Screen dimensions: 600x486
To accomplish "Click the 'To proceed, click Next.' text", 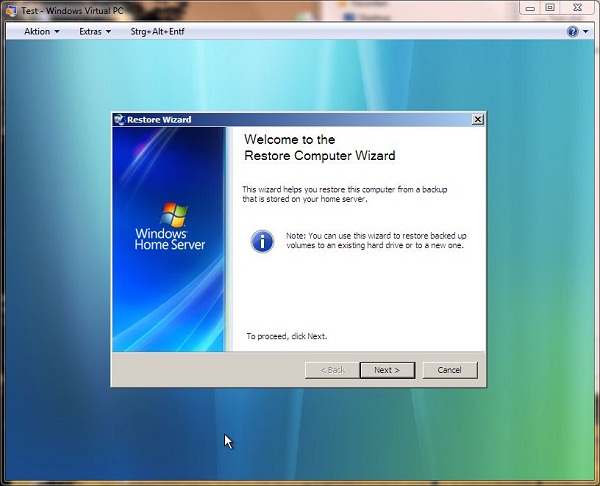I will 286,336.
